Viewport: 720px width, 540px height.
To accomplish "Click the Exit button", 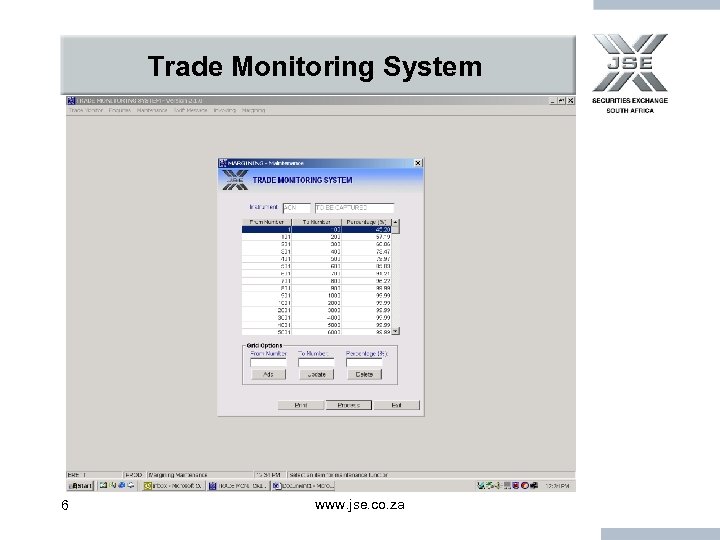I will click(396, 405).
